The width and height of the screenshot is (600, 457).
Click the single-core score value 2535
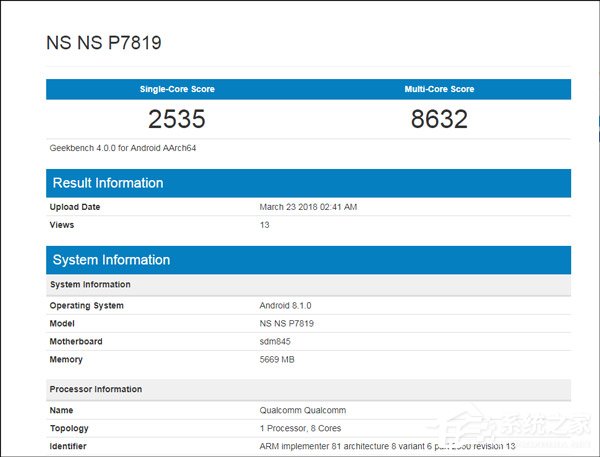pyautogui.click(x=177, y=120)
